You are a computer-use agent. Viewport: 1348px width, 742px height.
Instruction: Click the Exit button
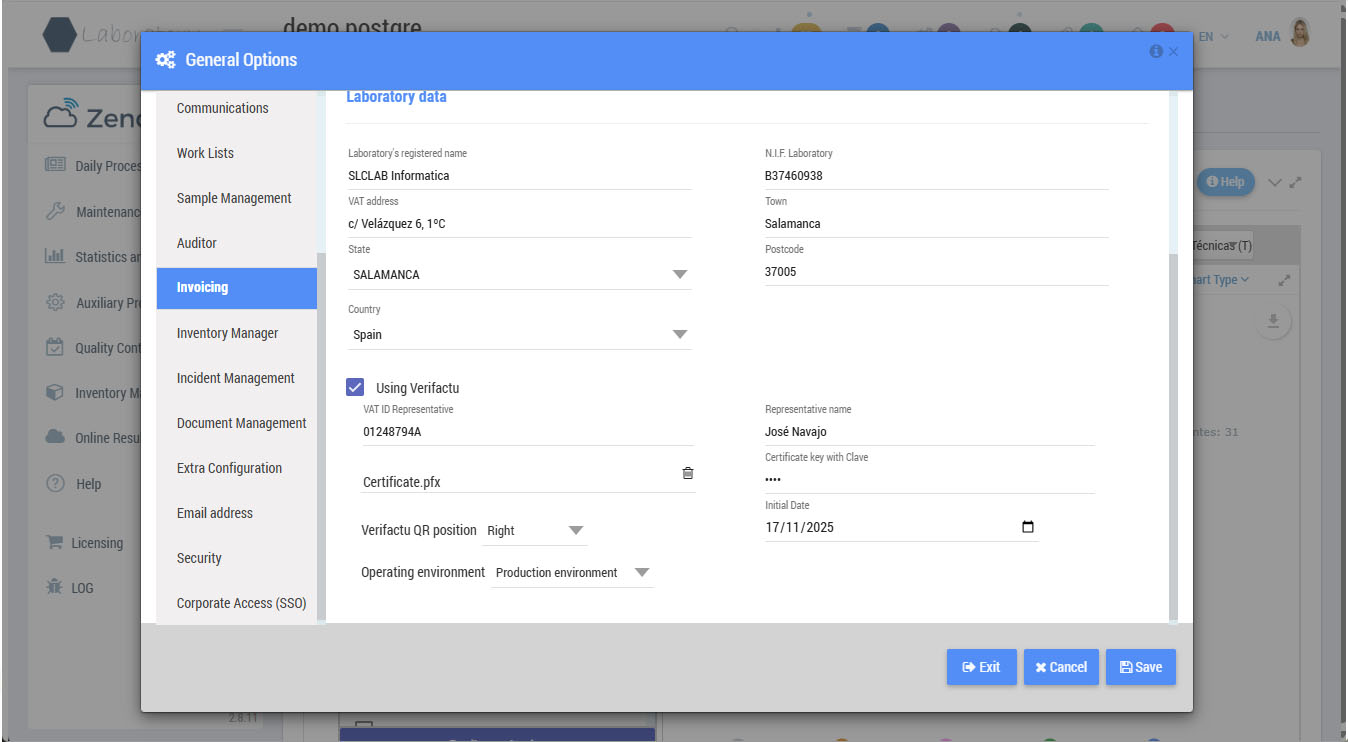coord(982,667)
